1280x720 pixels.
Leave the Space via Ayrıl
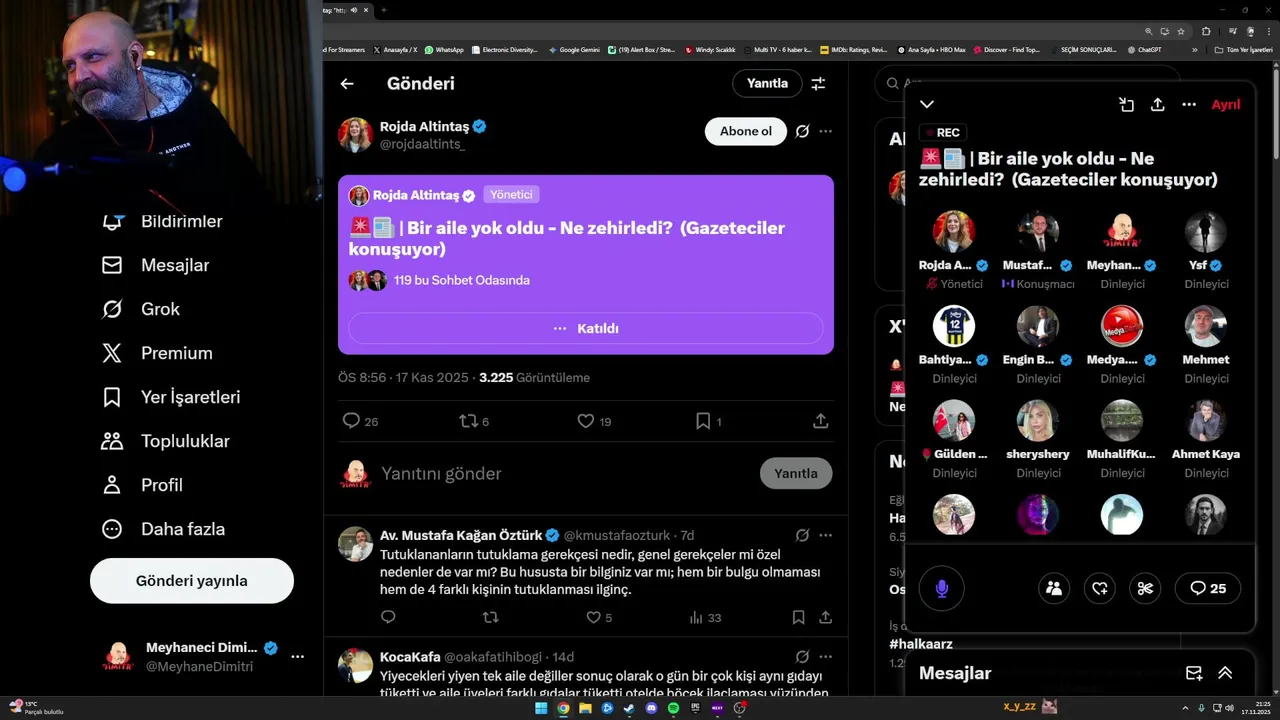point(1226,104)
